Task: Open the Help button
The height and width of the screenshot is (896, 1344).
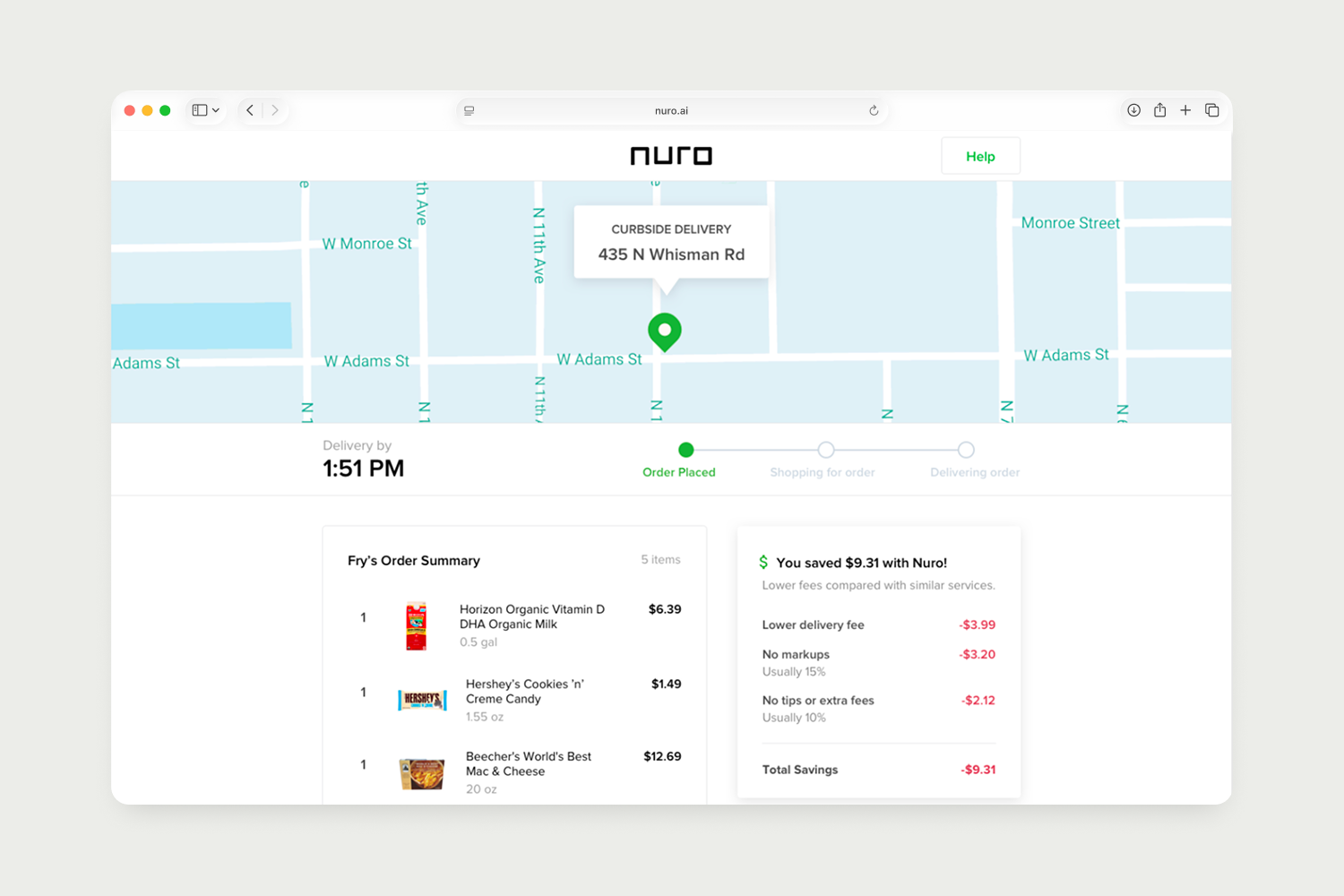Action: (x=980, y=156)
